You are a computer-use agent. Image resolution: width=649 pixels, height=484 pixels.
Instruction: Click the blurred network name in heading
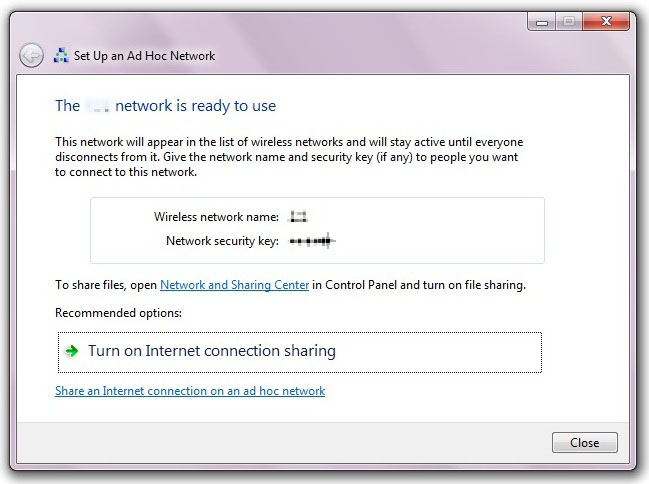[97, 106]
